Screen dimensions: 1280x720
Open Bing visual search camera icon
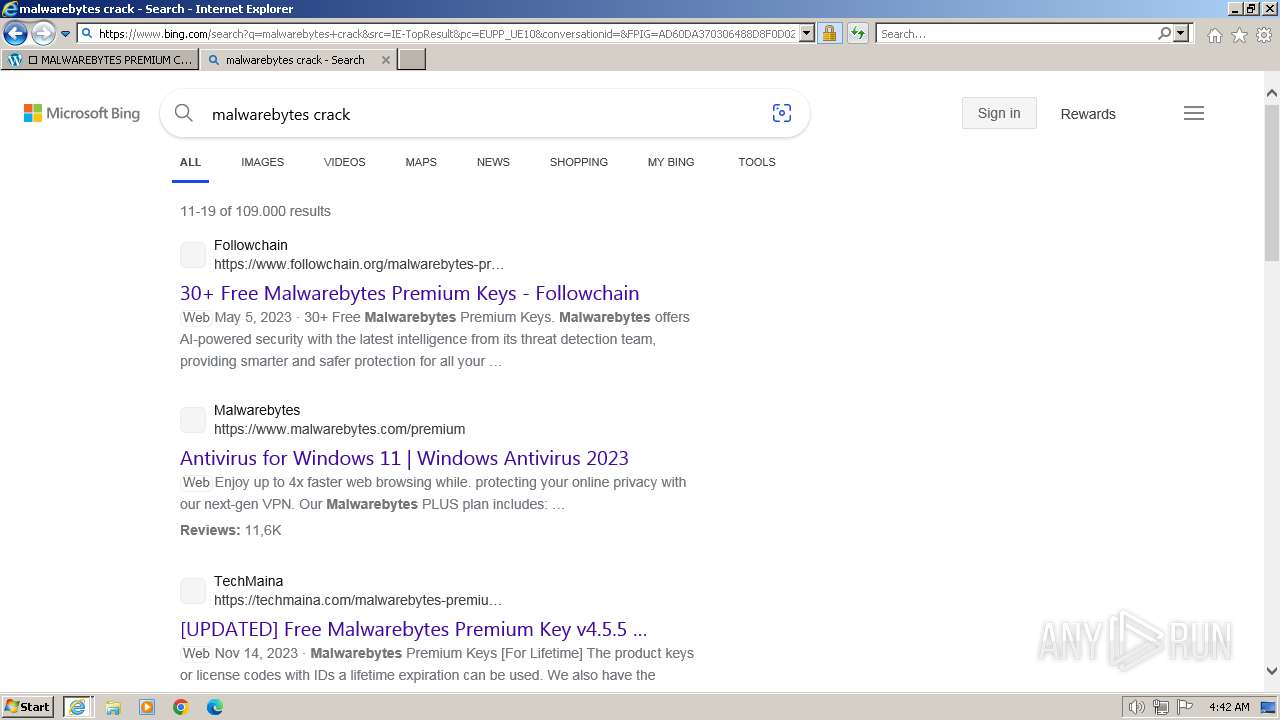point(782,113)
